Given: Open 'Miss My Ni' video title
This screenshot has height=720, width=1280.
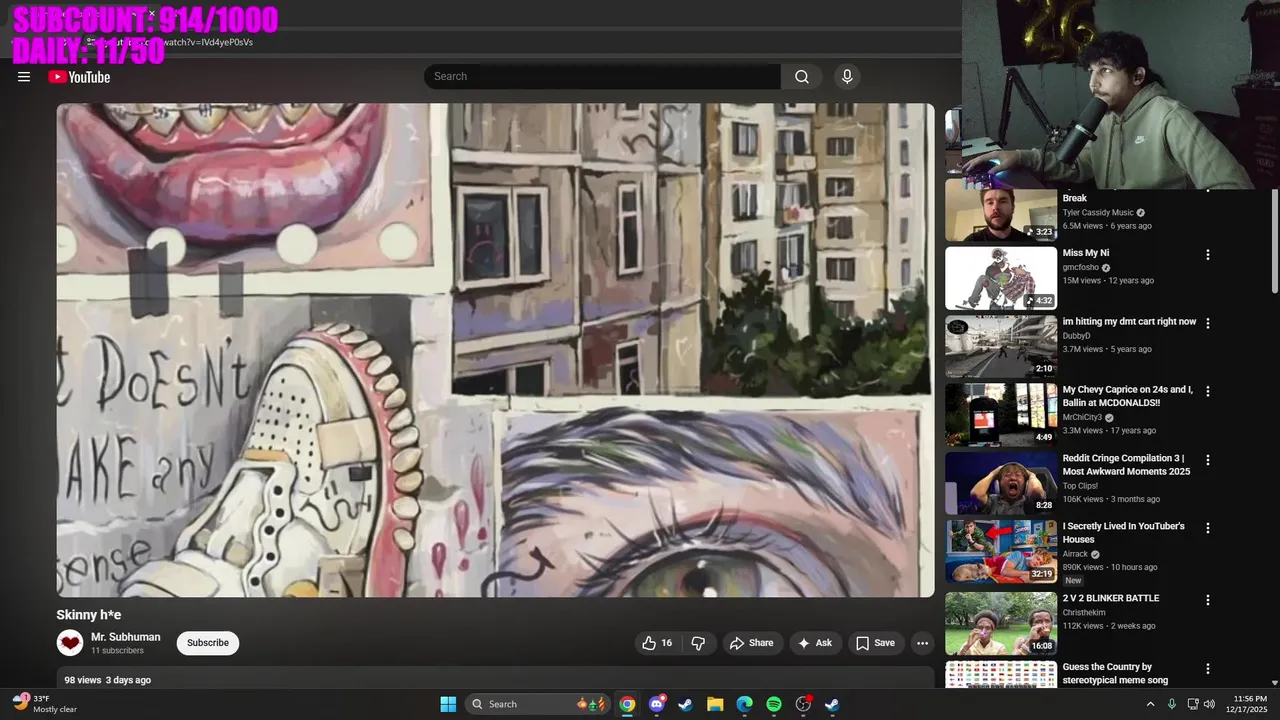Looking at the screenshot, I should 1085,253.
